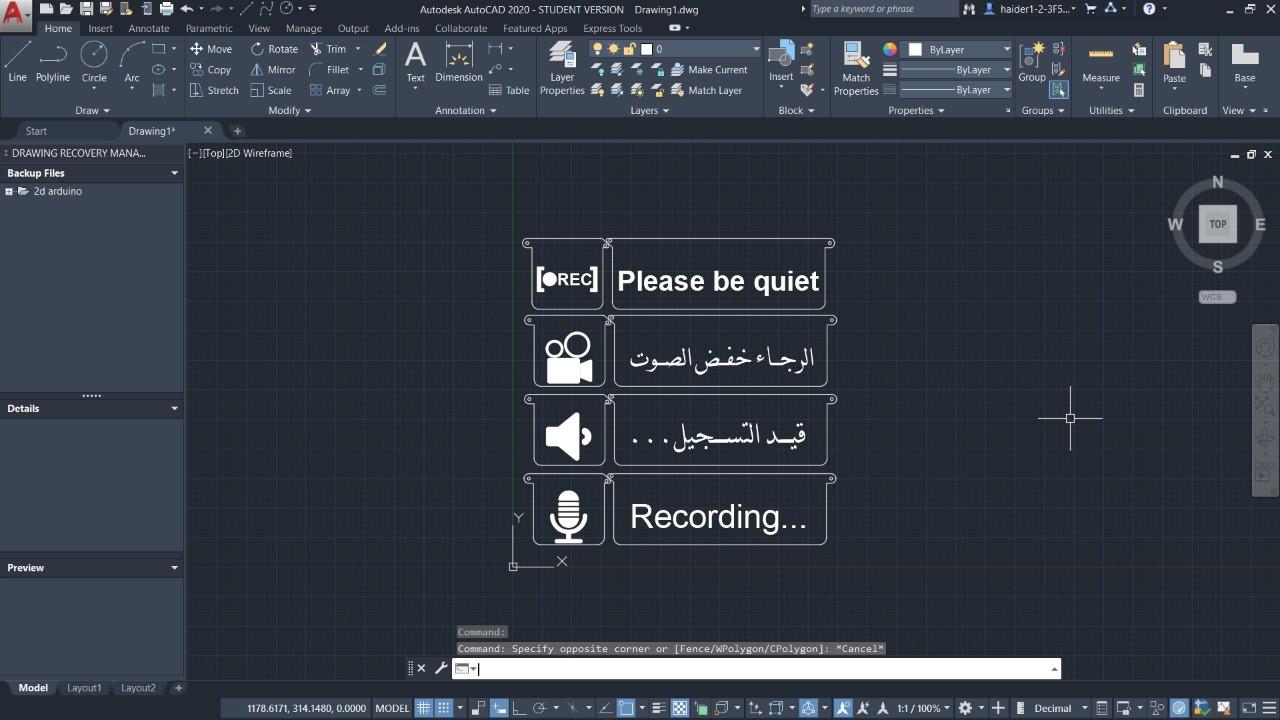This screenshot has height=720, width=1280.
Task: Start the Move command
Action: point(210,49)
